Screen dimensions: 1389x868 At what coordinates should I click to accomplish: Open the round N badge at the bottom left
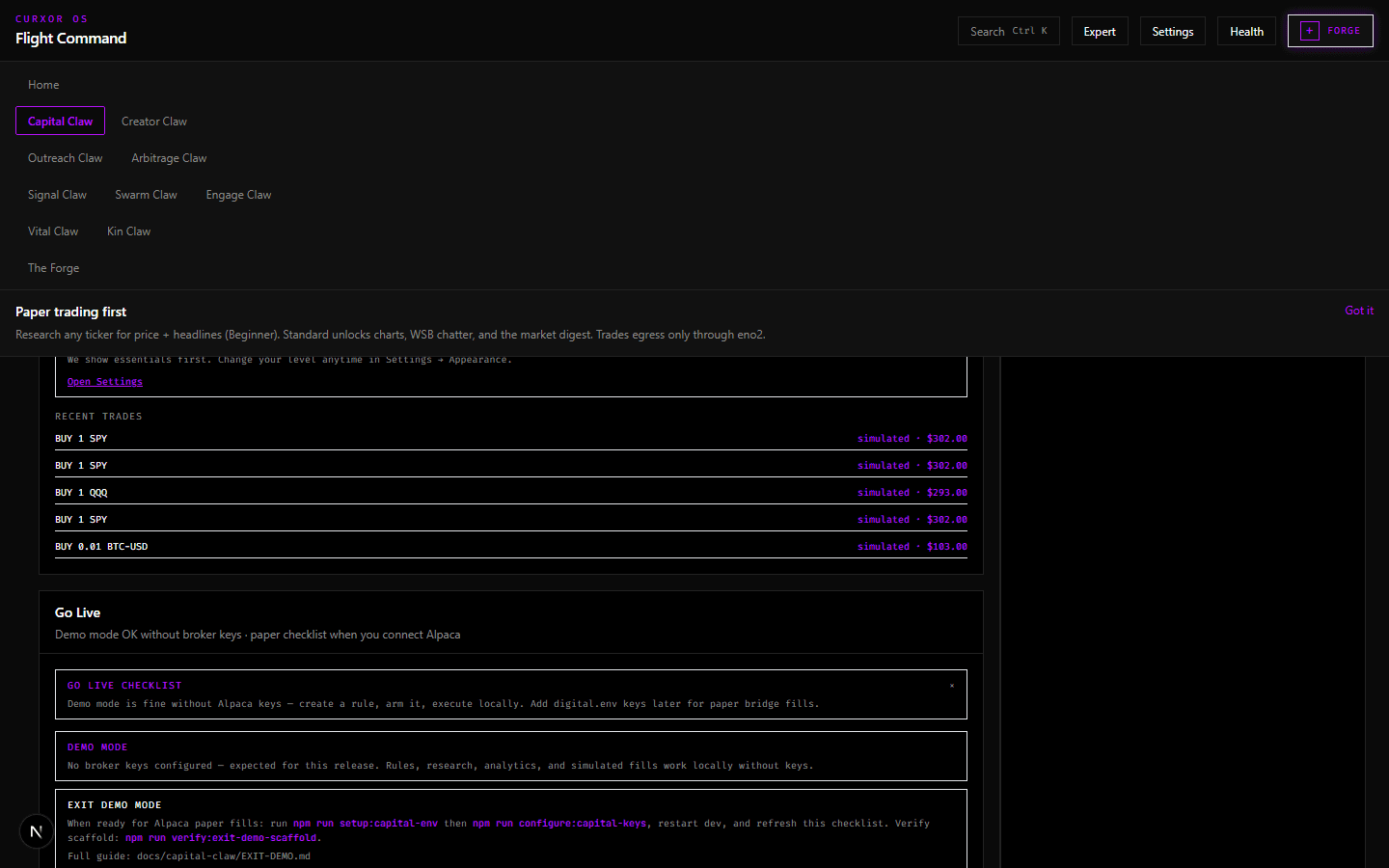[x=37, y=831]
